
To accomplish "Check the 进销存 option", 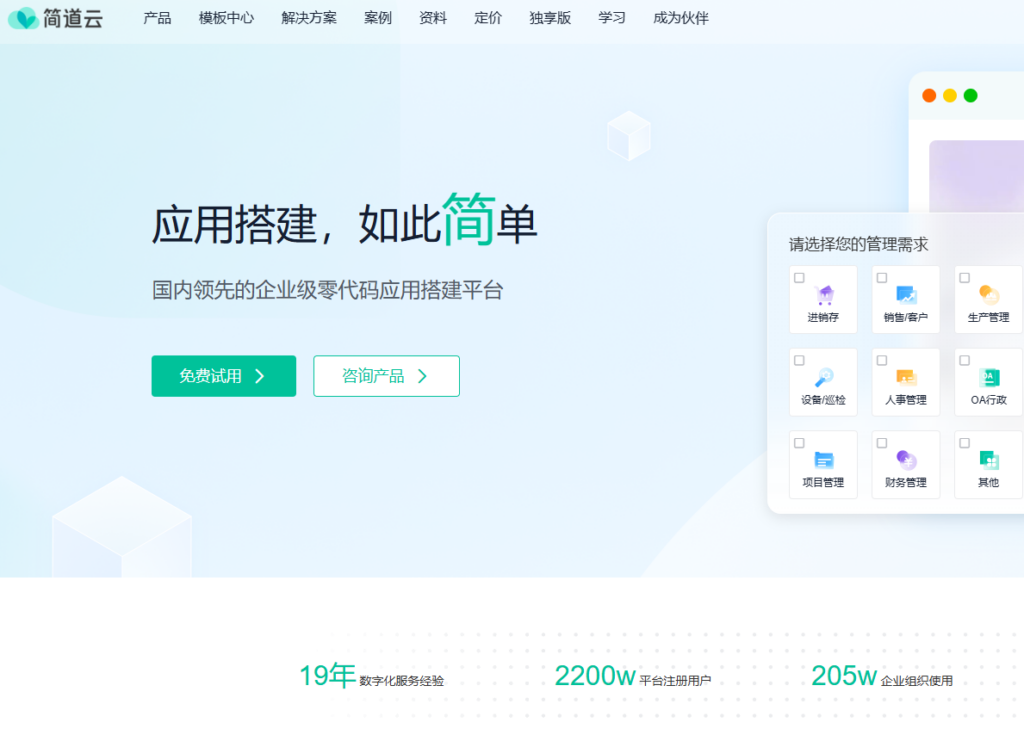I will 799,276.
